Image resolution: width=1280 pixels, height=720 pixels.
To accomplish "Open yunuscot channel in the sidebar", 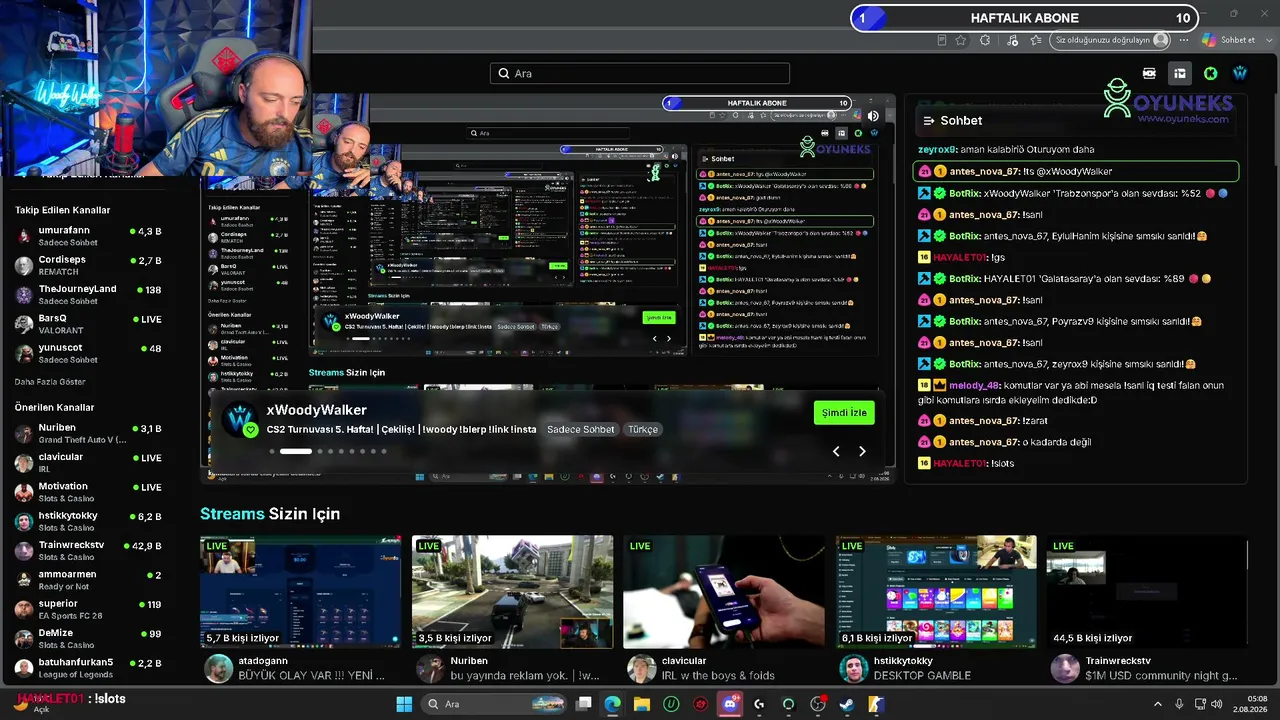I will tap(88, 353).
